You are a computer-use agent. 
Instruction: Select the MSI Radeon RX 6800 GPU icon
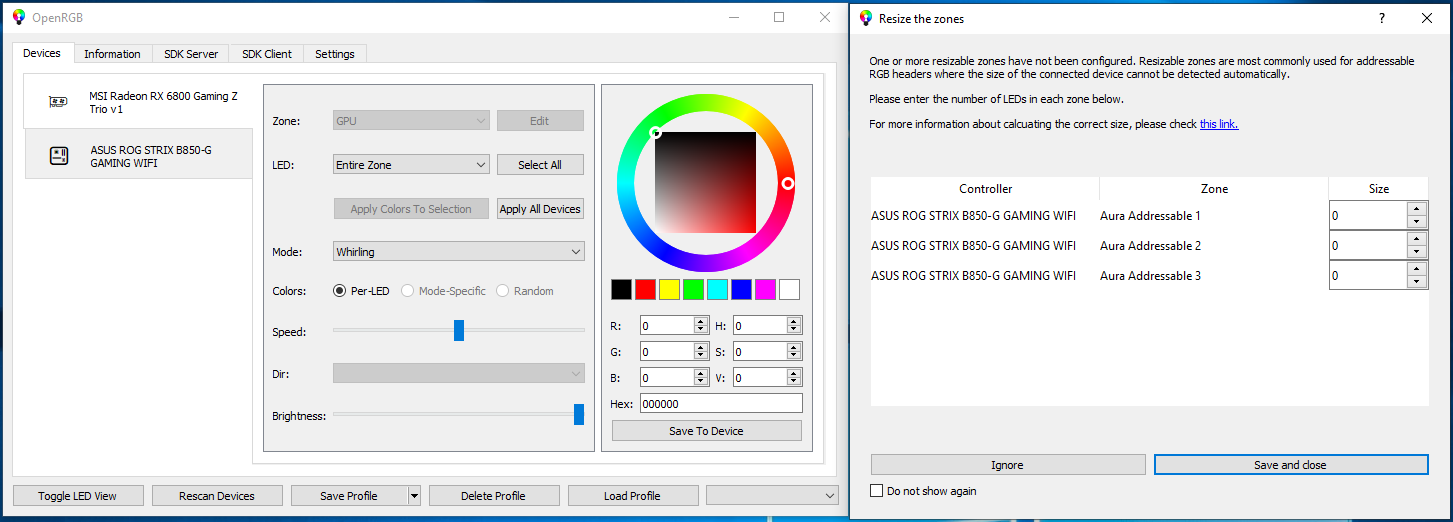tap(59, 102)
